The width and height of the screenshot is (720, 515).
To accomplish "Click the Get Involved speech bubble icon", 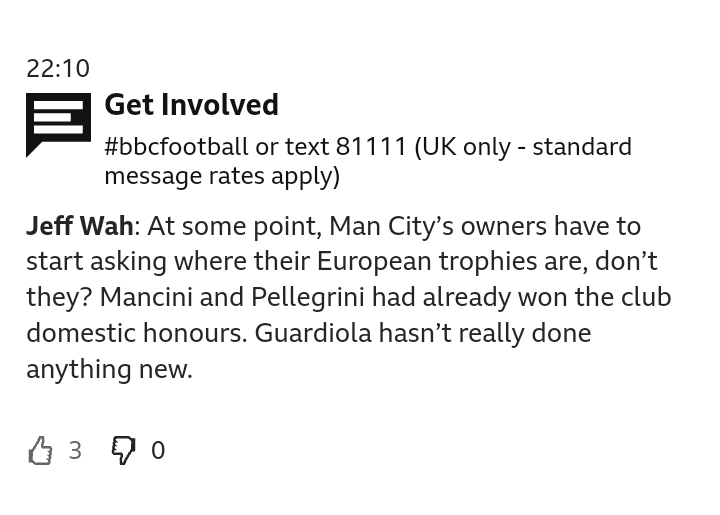I will 58,125.
